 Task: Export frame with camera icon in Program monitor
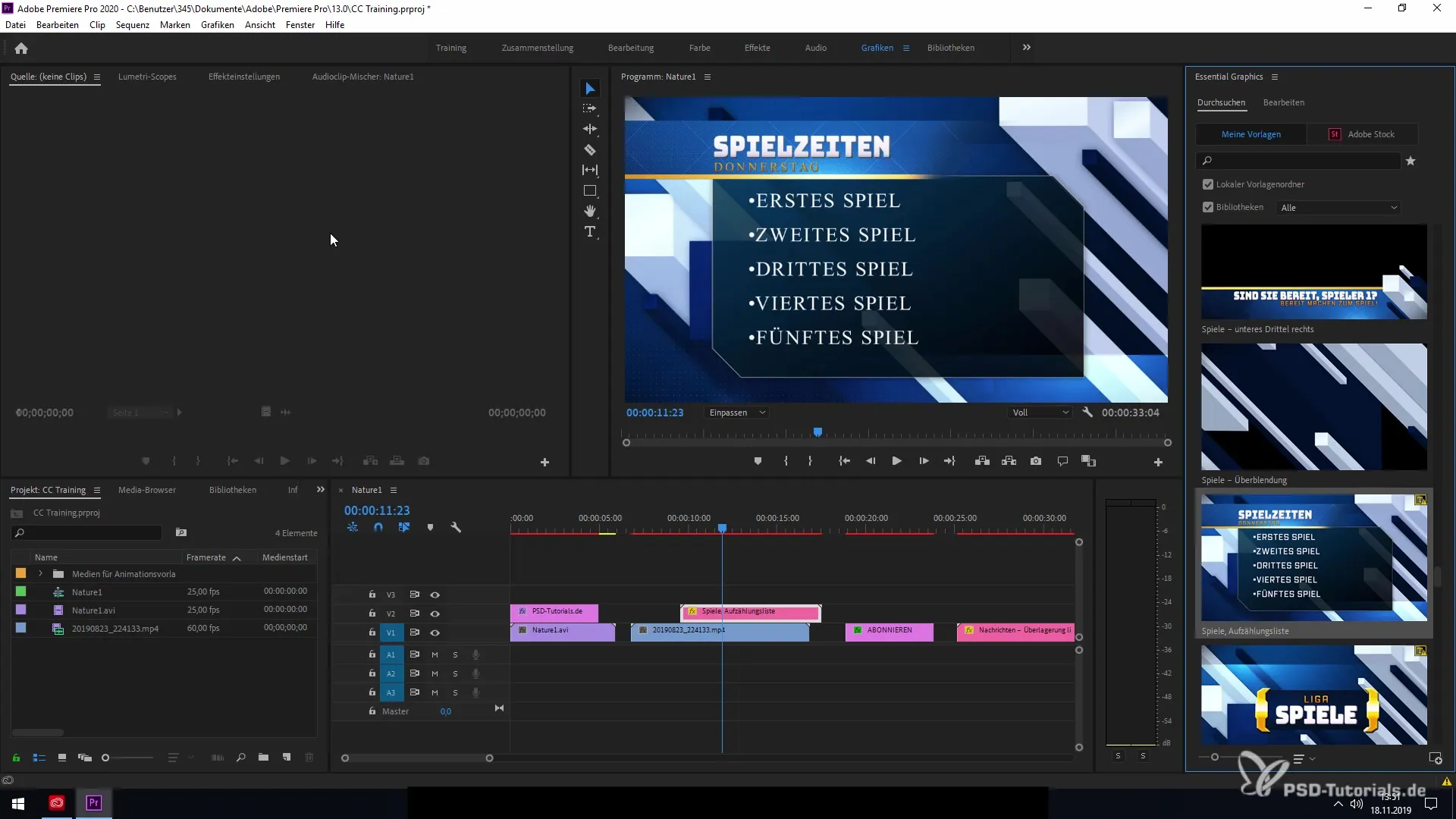tap(1036, 461)
